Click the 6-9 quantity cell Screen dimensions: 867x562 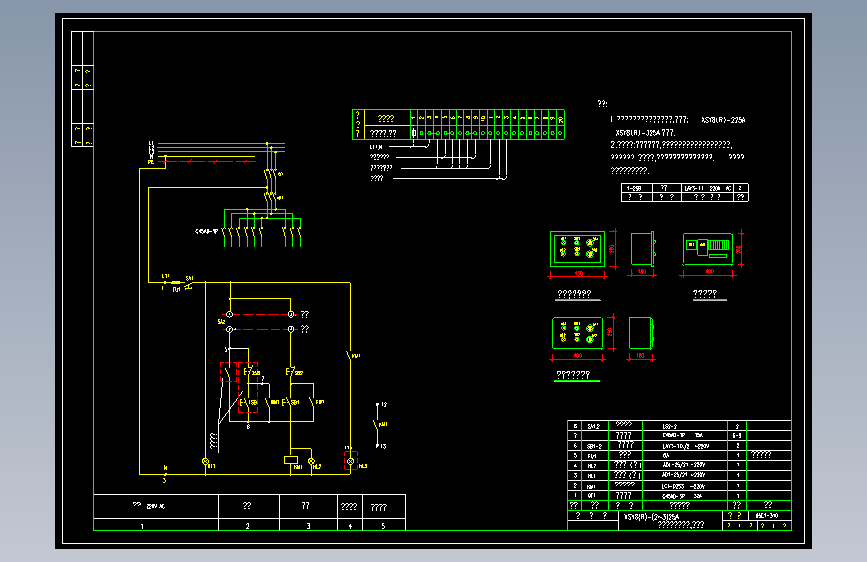737,436
